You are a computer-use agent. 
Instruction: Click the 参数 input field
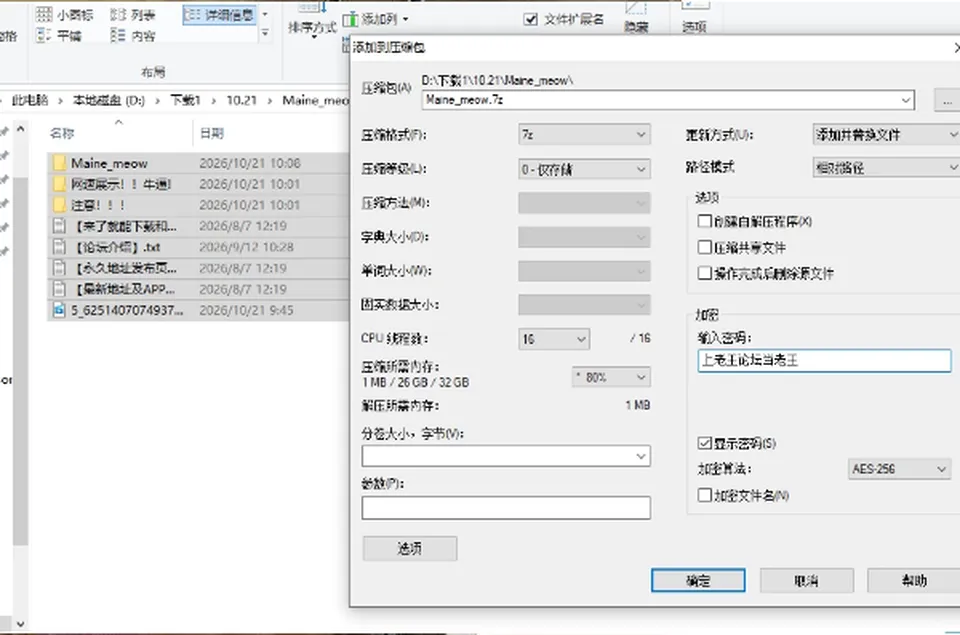tap(506, 508)
